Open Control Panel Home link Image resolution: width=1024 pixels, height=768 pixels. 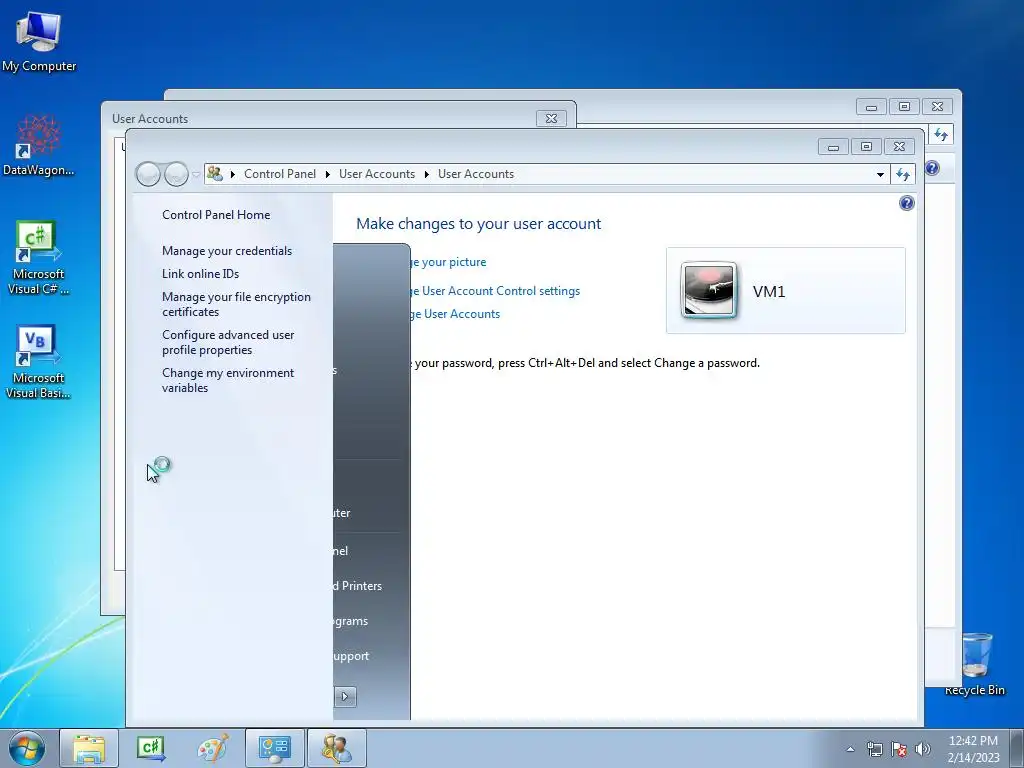click(x=216, y=215)
